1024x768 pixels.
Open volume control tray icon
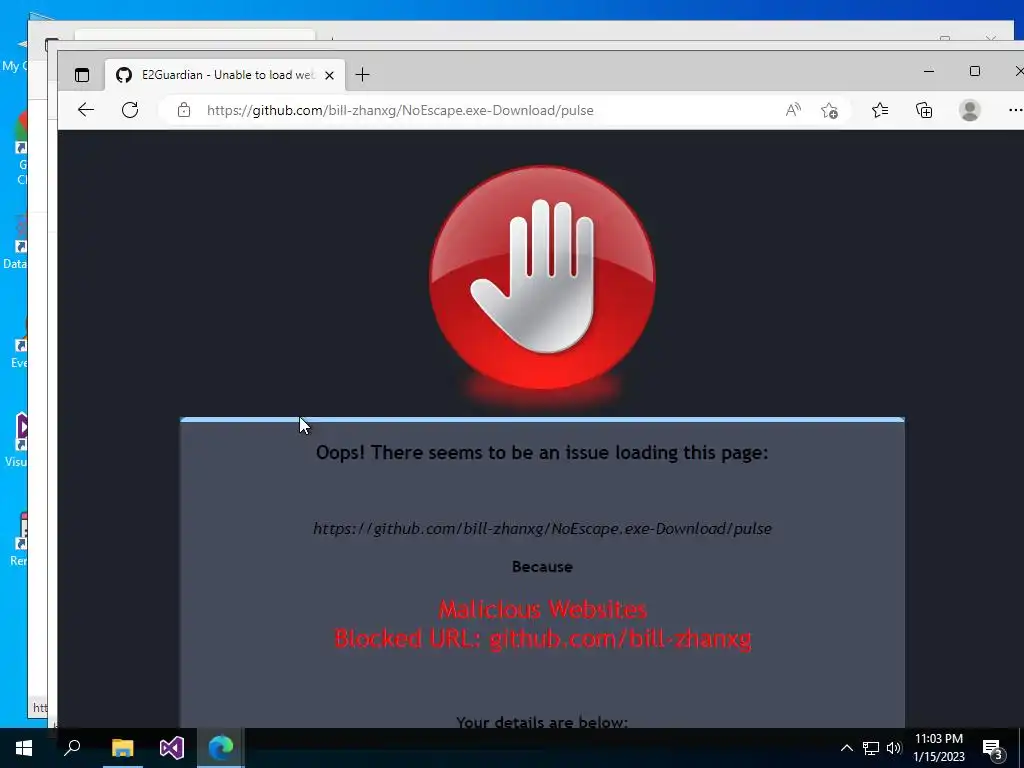(894, 748)
